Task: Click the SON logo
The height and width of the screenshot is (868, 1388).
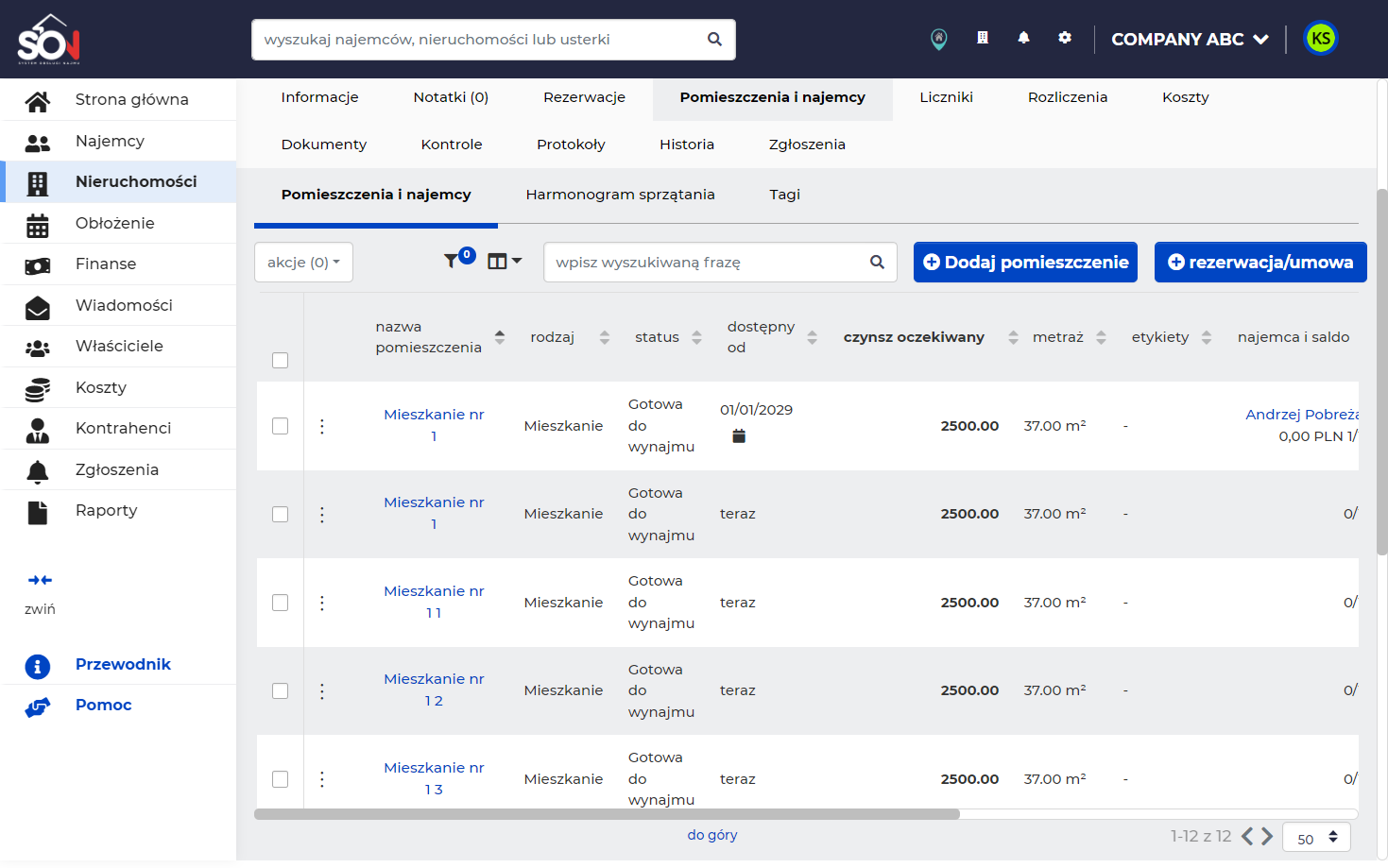Action: 49,39
